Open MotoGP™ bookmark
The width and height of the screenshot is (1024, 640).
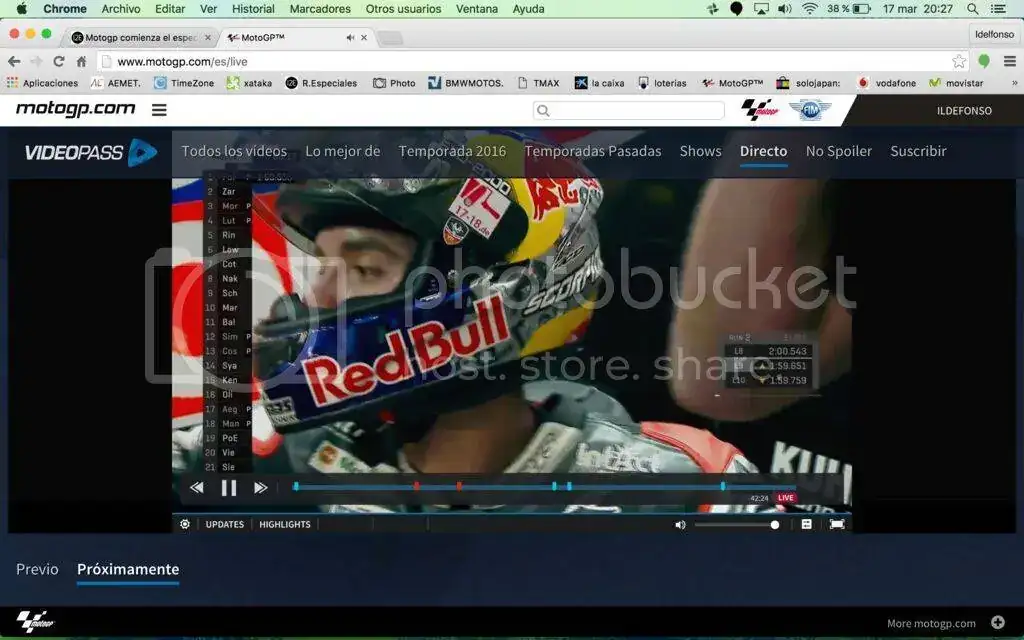733,83
